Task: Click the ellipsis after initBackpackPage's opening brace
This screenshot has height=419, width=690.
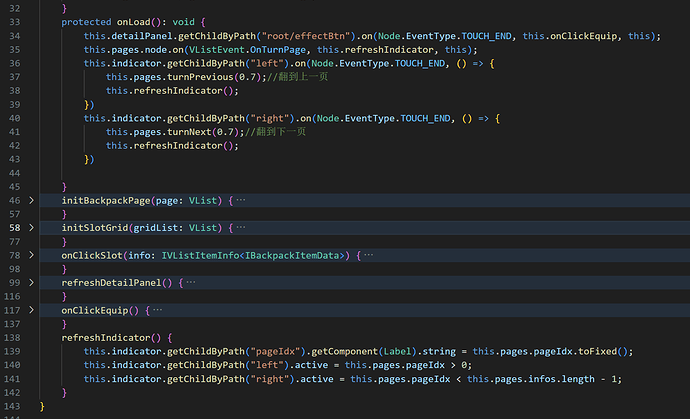Action: click(x=241, y=200)
